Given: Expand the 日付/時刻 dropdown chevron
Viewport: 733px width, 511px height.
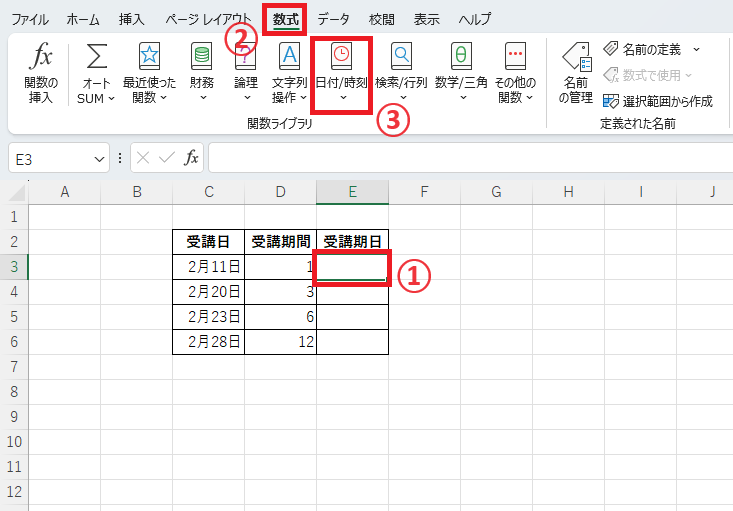Looking at the screenshot, I should click(x=343, y=98).
